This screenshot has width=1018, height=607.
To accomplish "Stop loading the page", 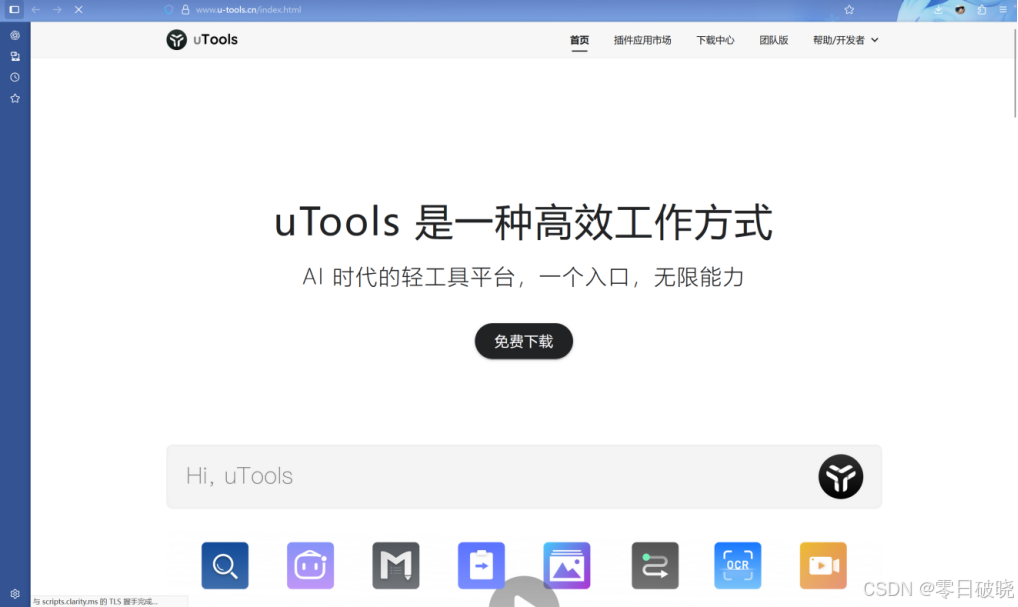I will [79, 10].
